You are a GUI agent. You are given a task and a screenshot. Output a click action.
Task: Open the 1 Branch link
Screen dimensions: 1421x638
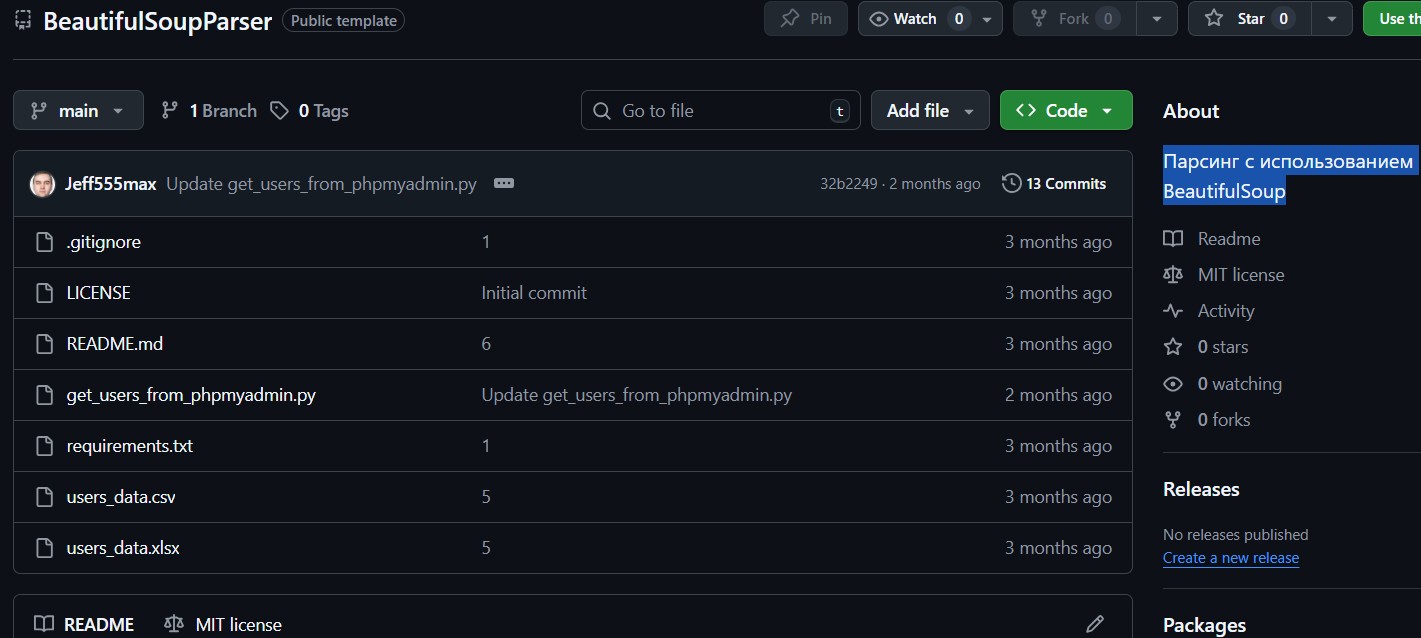tap(209, 111)
